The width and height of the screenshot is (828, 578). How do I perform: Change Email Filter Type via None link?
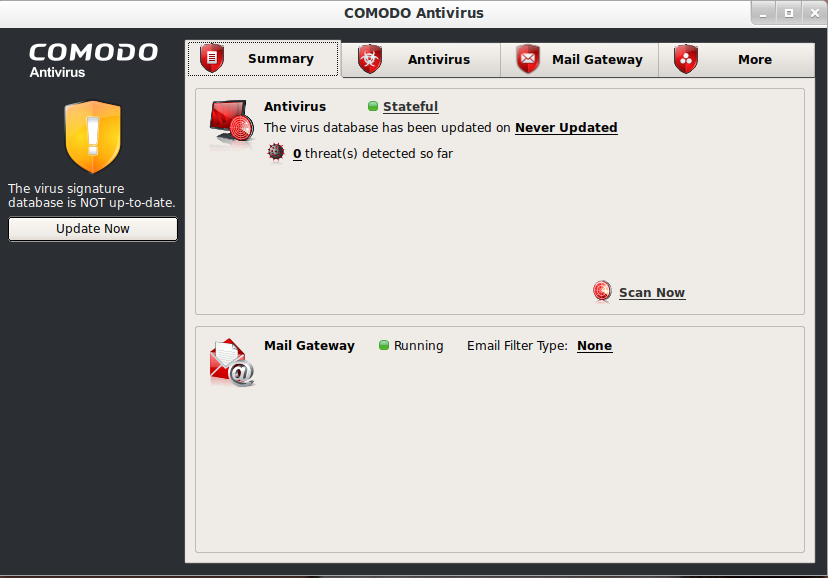click(595, 346)
